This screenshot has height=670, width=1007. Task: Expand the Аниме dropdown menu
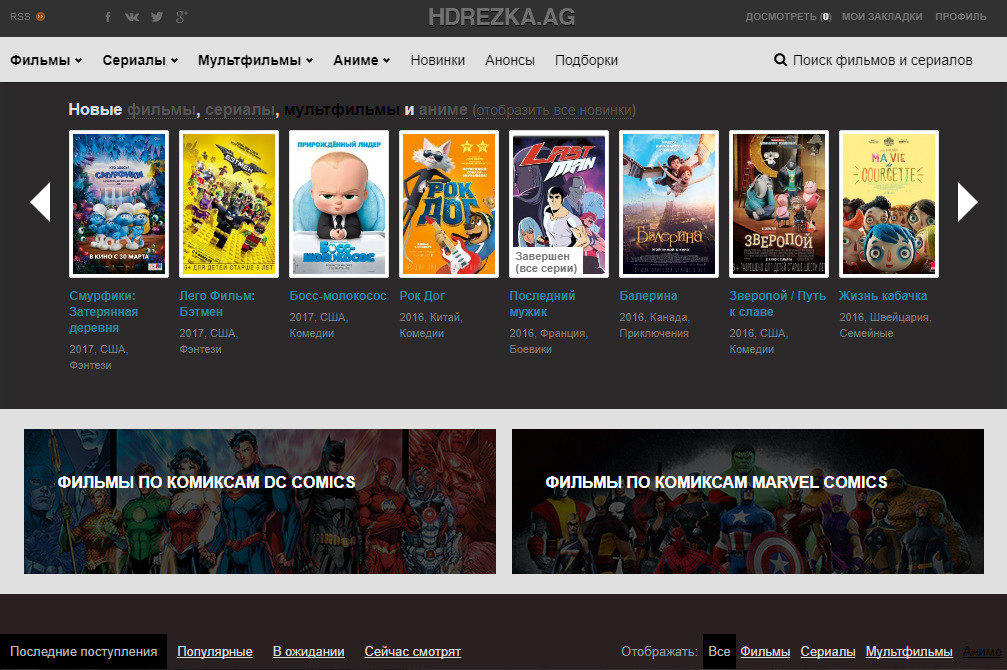coord(362,60)
